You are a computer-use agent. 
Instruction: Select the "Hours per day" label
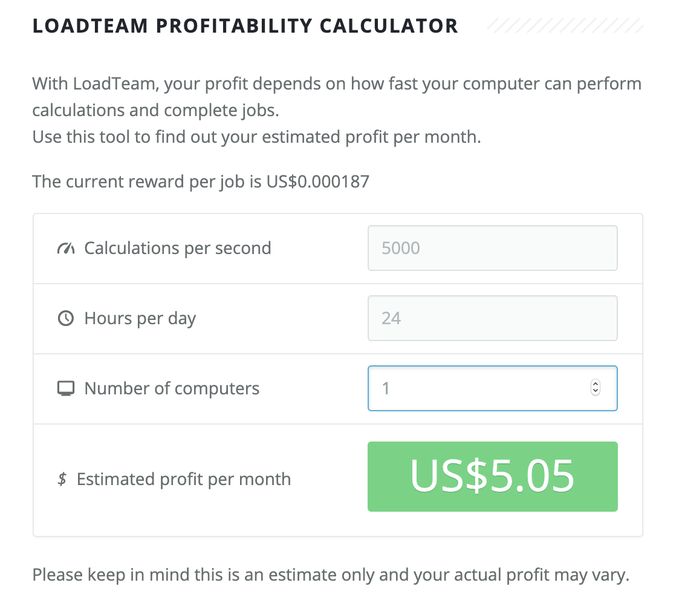tap(140, 319)
